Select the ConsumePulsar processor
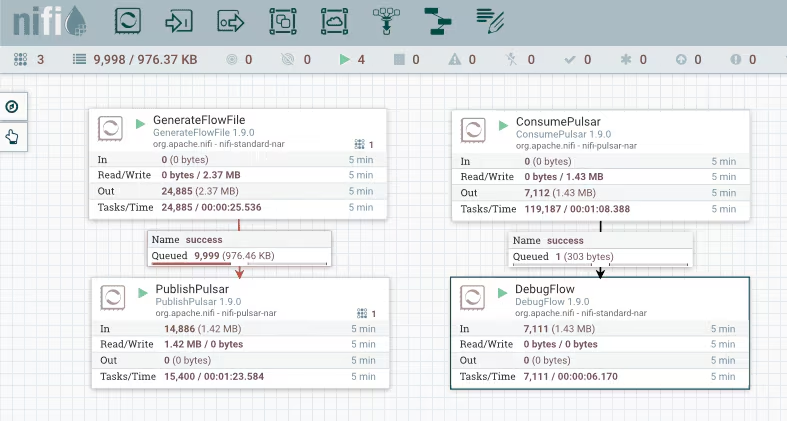Image resolution: width=787 pixels, height=421 pixels. [x=557, y=122]
